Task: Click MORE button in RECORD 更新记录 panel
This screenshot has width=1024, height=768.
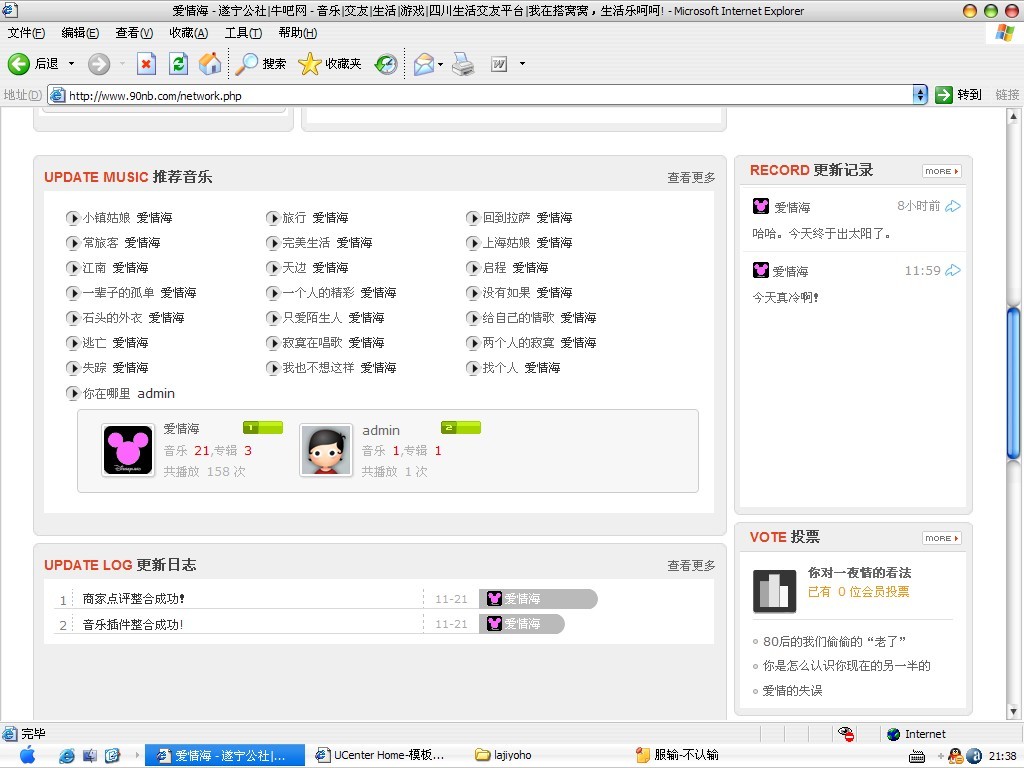Action: (942, 171)
